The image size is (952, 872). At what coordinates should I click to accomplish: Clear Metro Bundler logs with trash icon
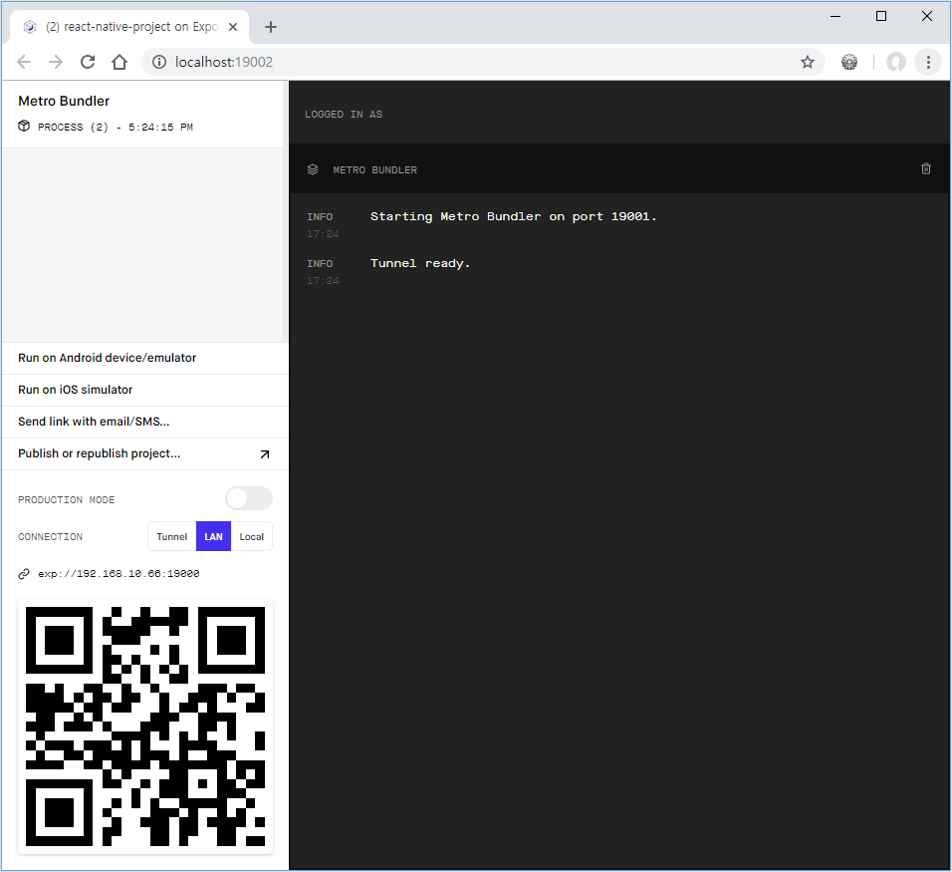(925, 169)
